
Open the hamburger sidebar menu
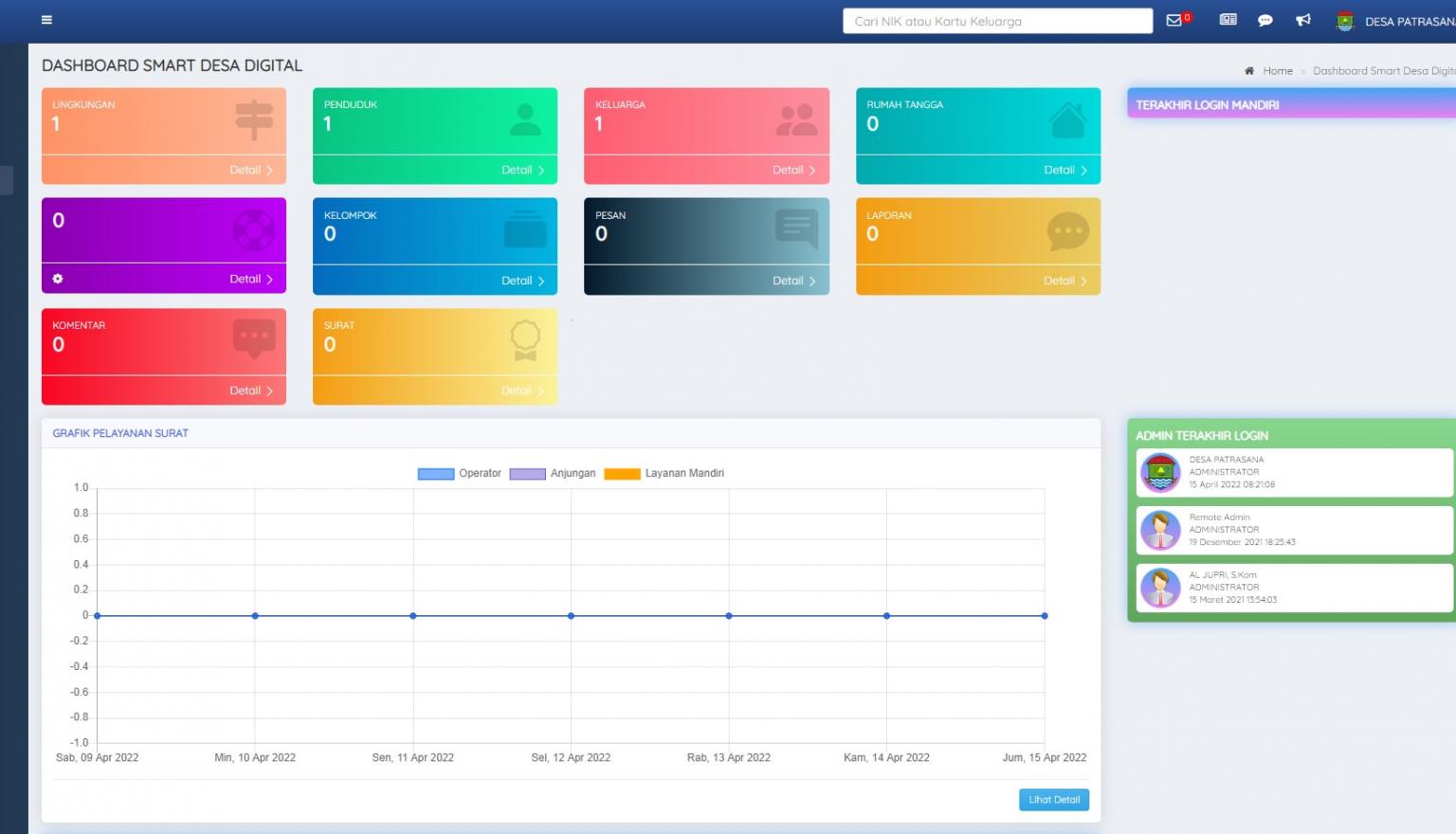click(46, 20)
